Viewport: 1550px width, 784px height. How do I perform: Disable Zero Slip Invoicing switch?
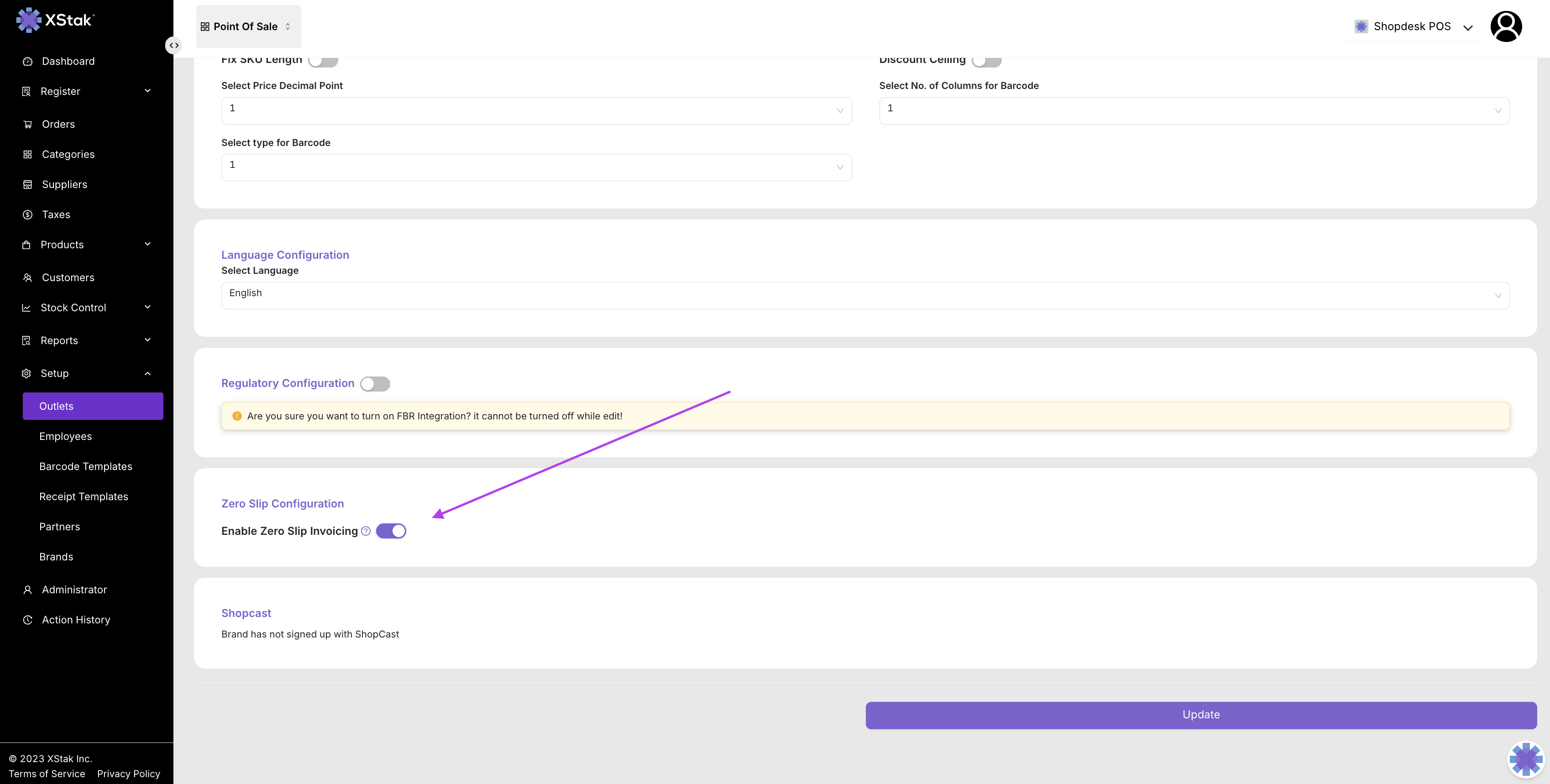click(x=391, y=531)
